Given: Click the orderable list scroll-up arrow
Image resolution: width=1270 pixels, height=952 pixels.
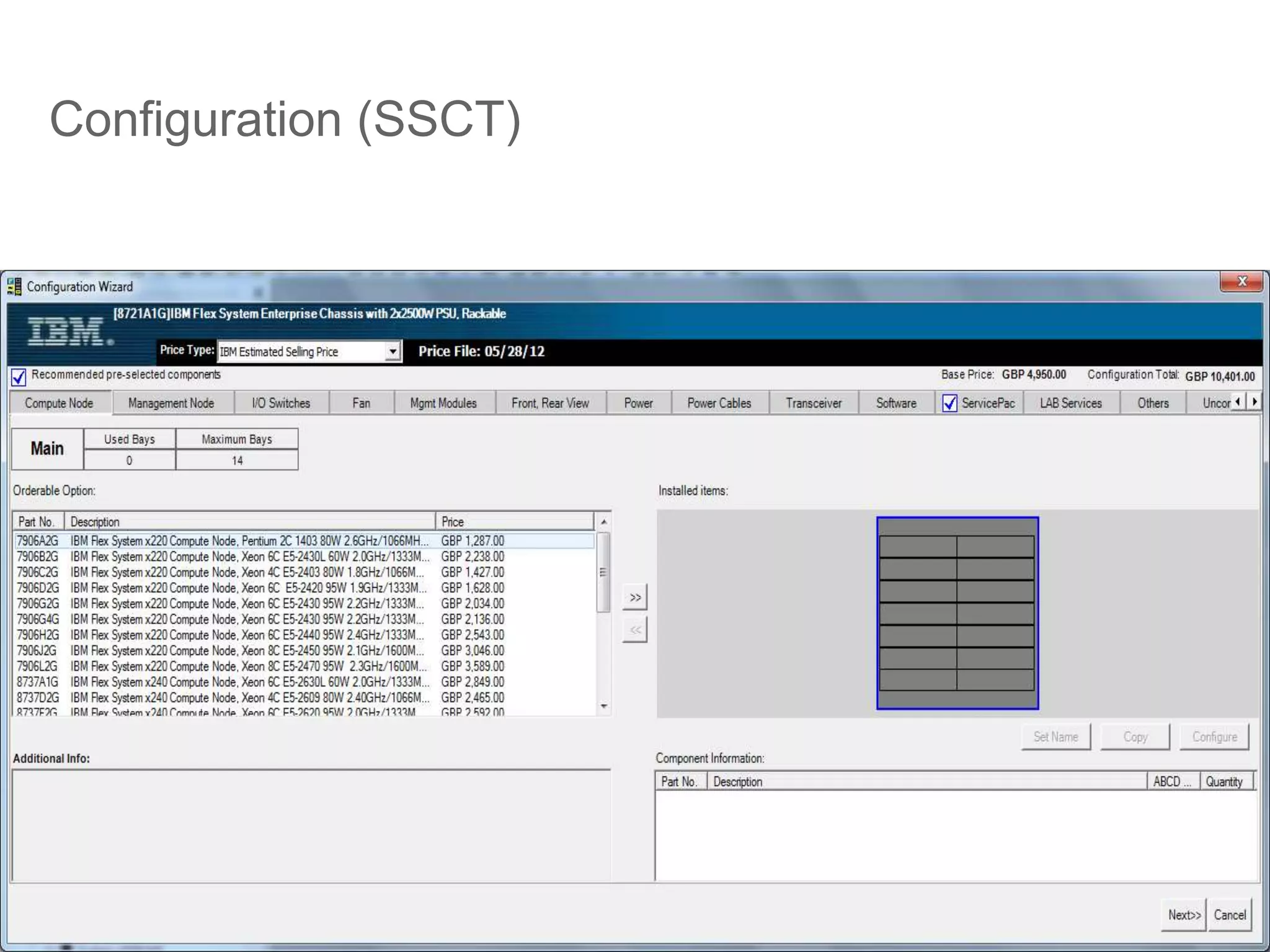Looking at the screenshot, I should tap(603, 522).
